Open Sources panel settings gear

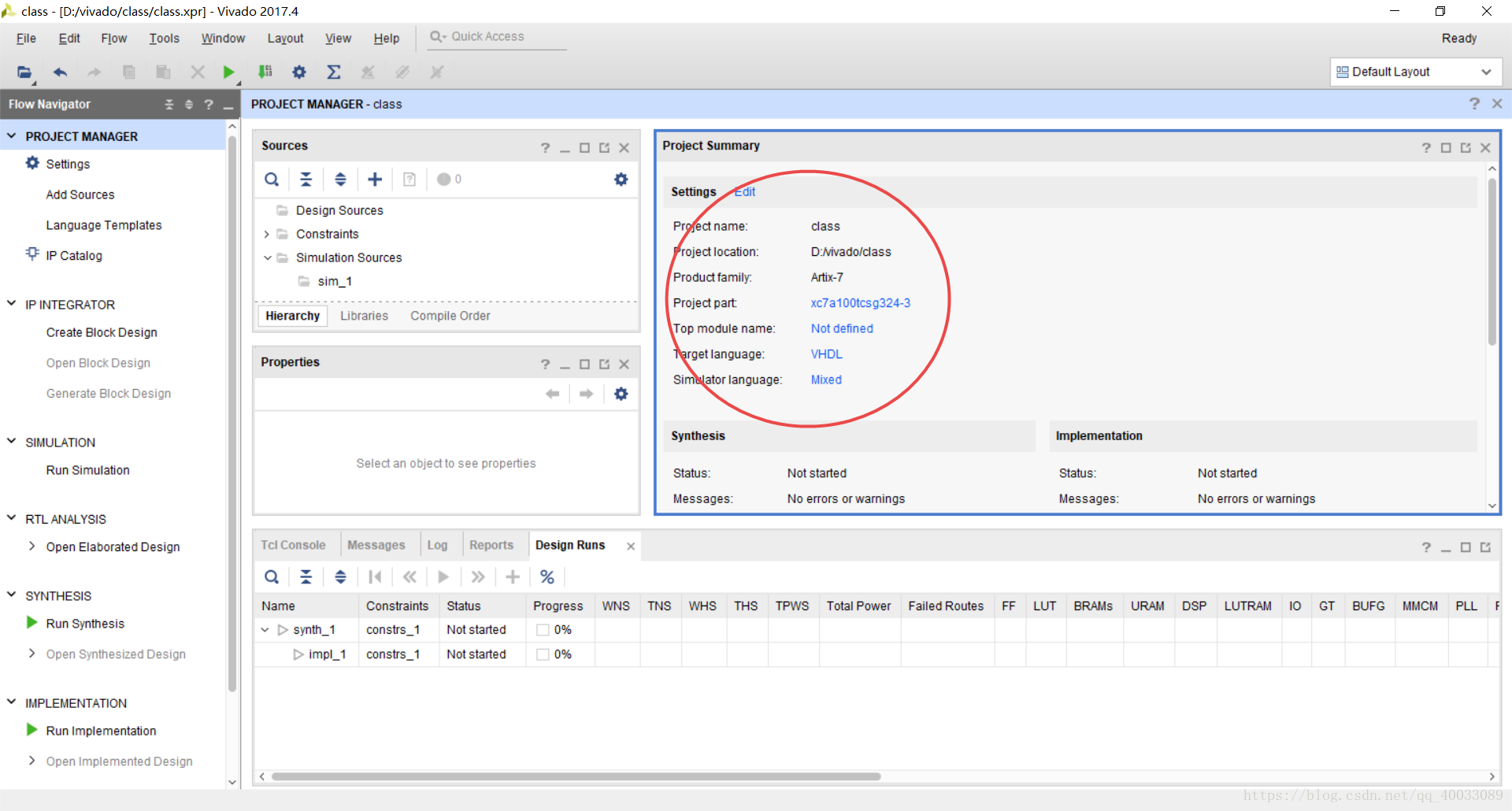click(621, 180)
